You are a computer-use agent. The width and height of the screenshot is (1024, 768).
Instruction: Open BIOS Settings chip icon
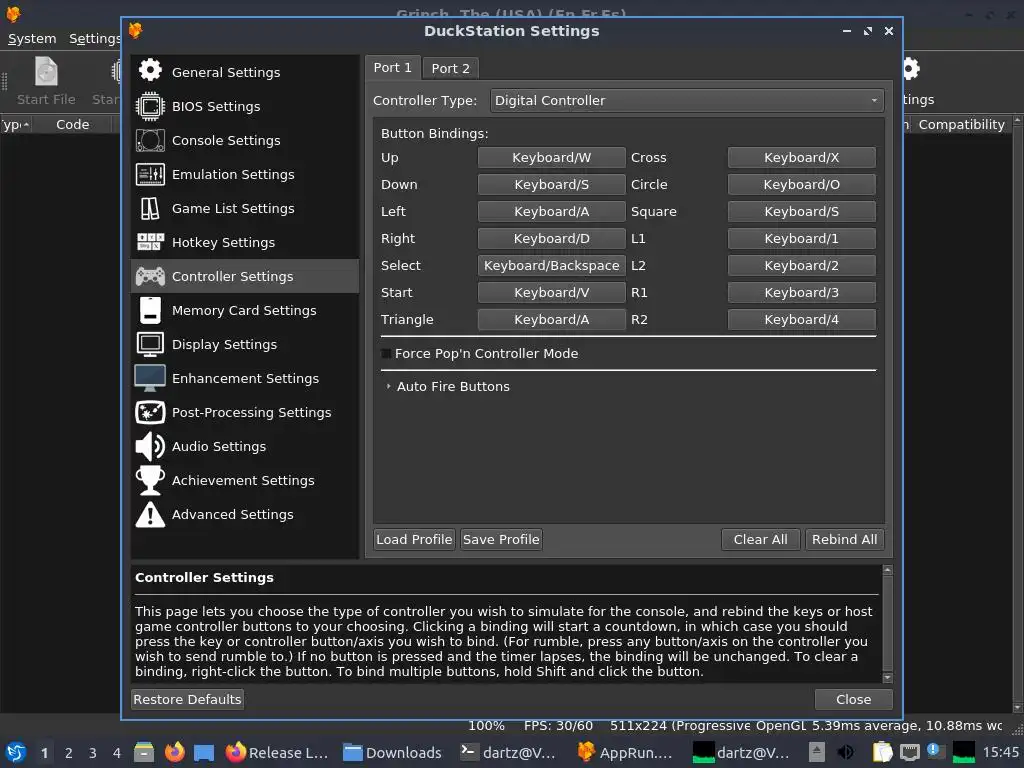point(150,106)
